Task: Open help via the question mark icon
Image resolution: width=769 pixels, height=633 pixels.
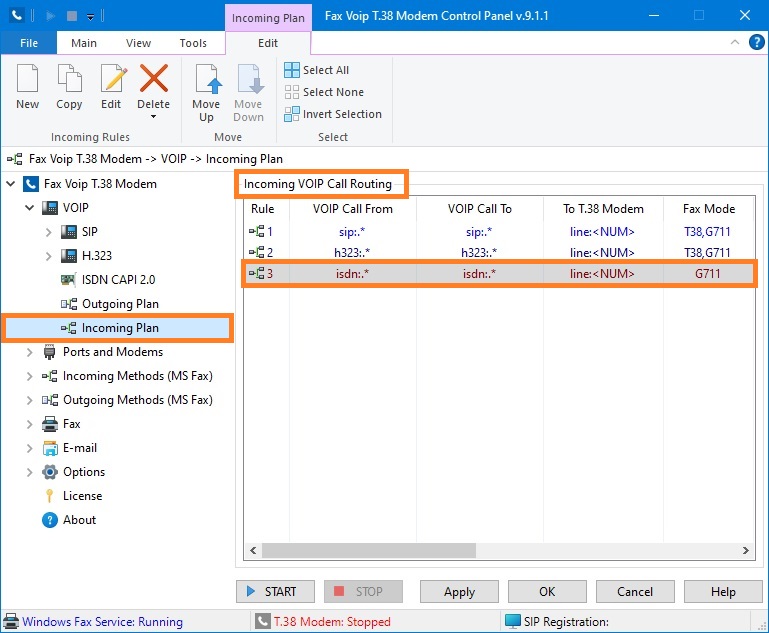Action: click(x=756, y=42)
